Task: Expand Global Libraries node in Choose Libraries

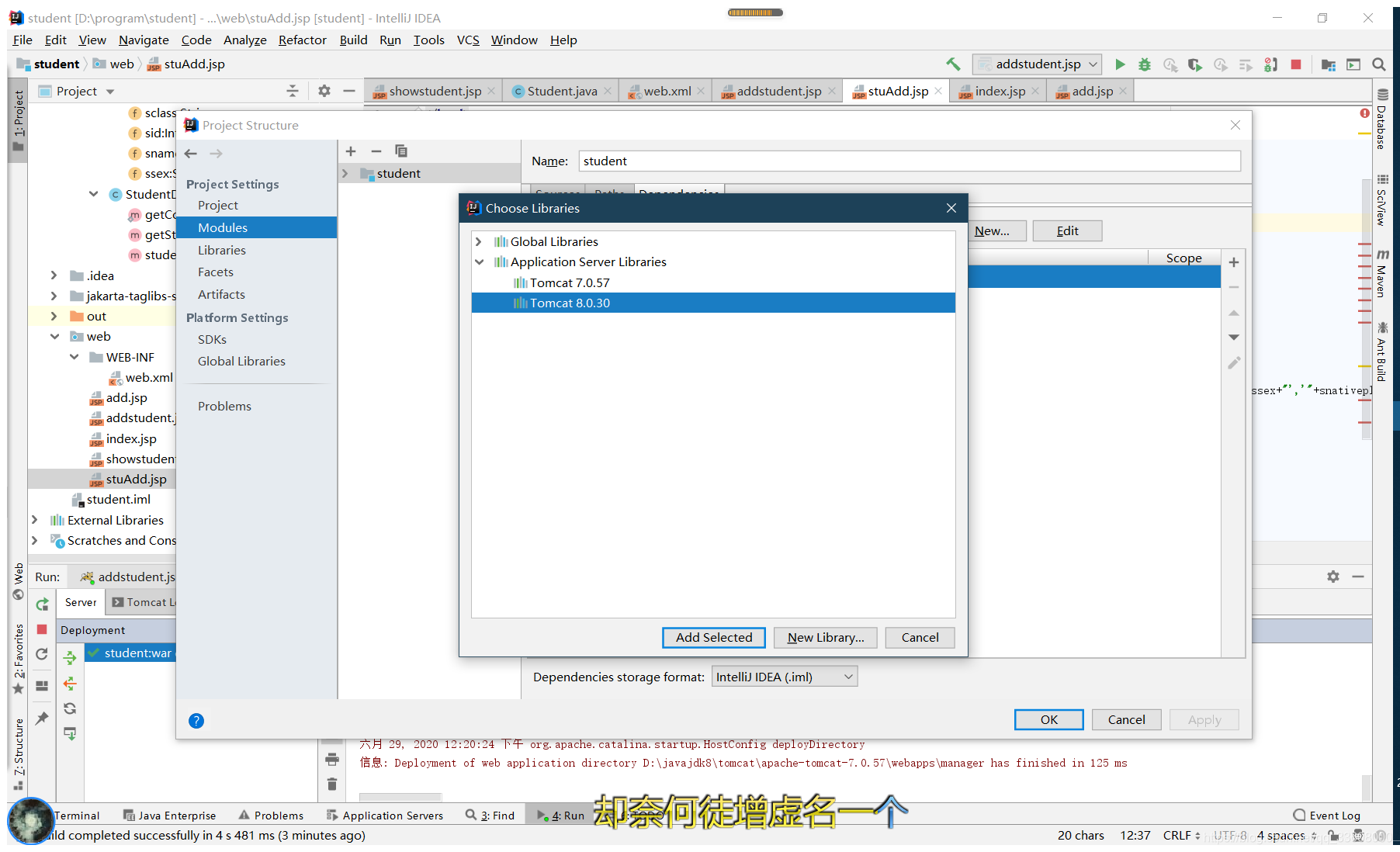Action: coord(479,242)
